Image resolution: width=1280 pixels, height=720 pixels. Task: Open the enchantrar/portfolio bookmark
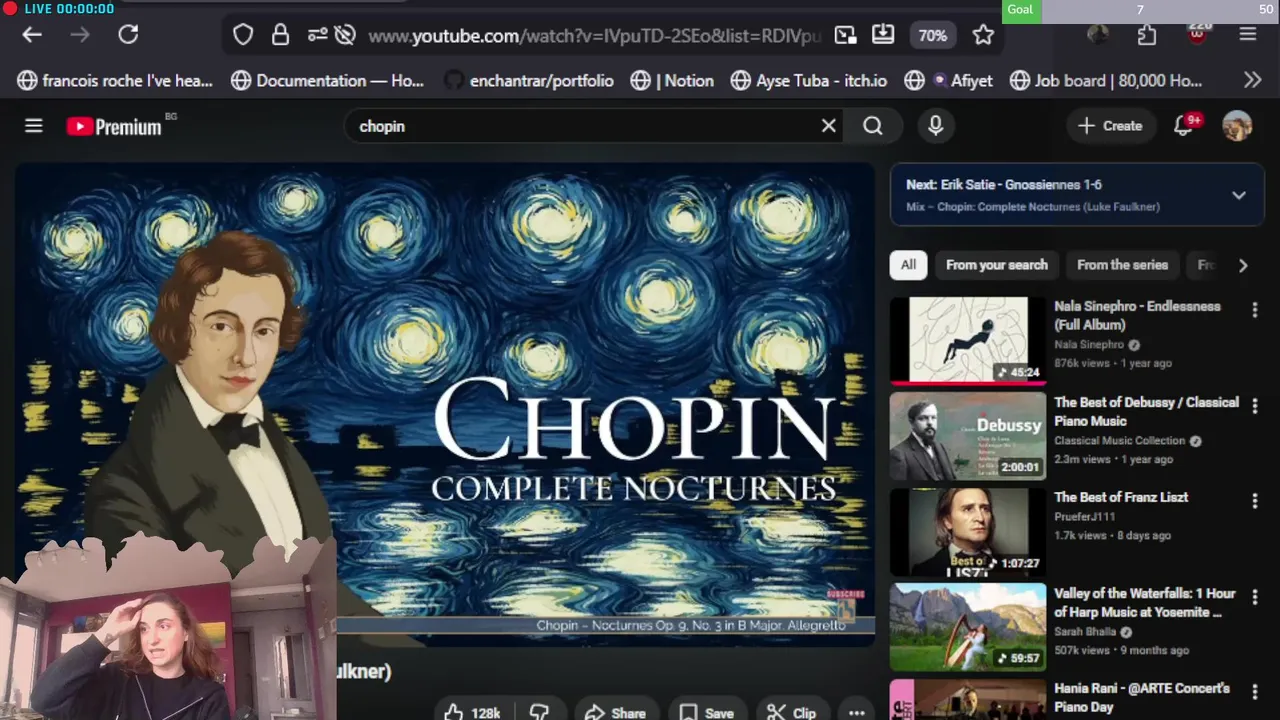point(528,80)
